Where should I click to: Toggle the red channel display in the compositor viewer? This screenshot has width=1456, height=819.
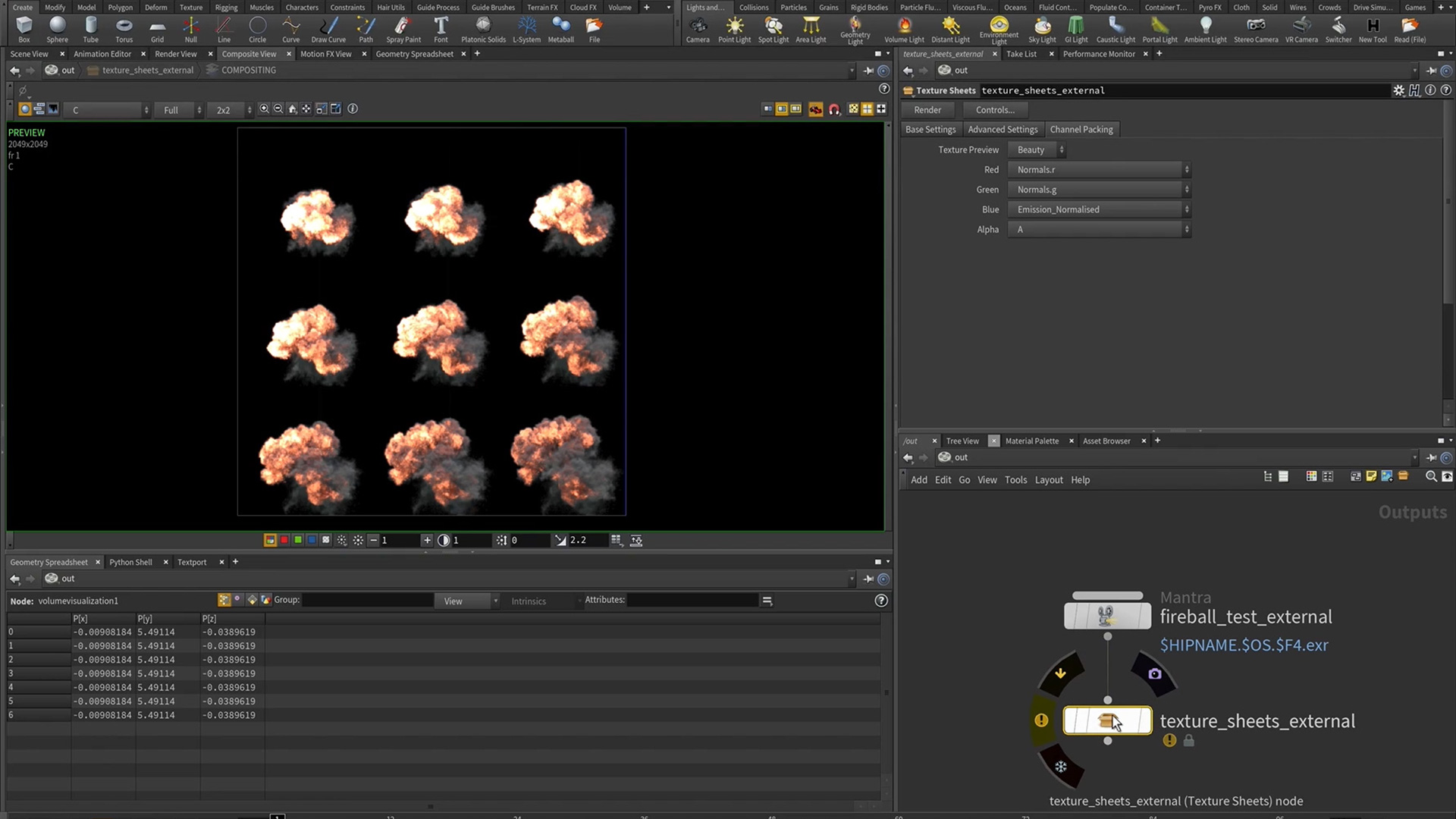(x=284, y=540)
